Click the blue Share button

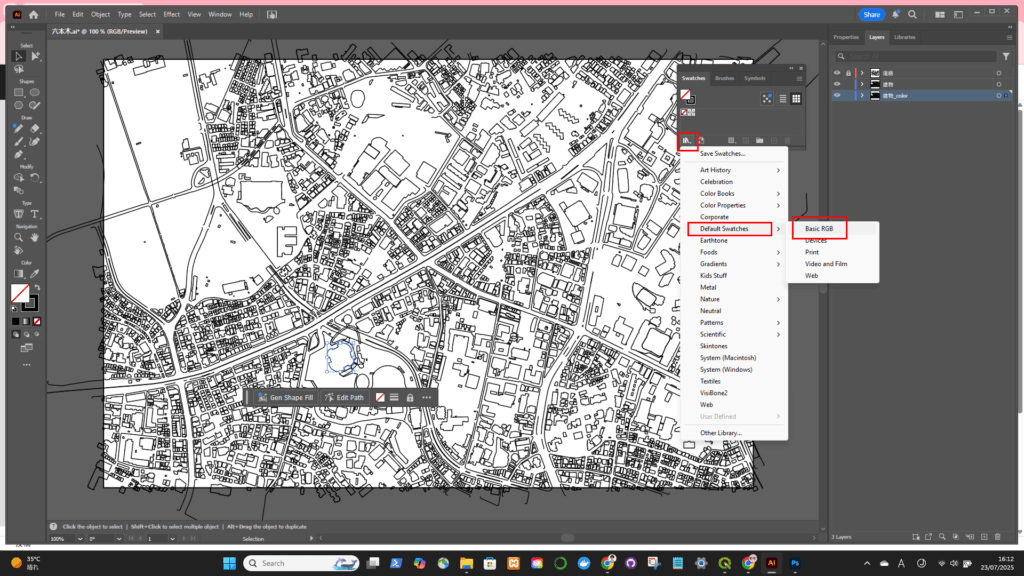tap(871, 15)
